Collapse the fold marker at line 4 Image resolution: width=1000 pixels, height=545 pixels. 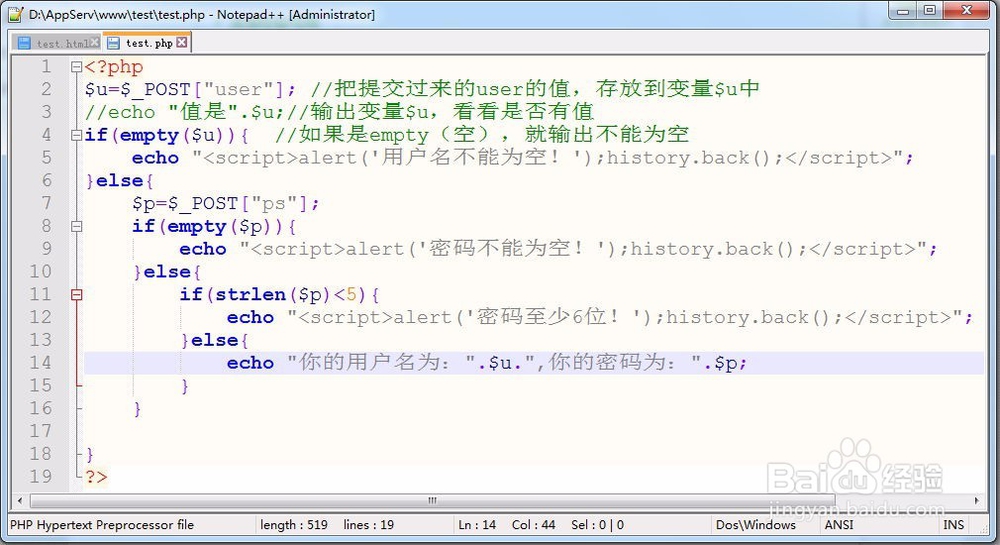pyautogui.click(x=77, y=135)
